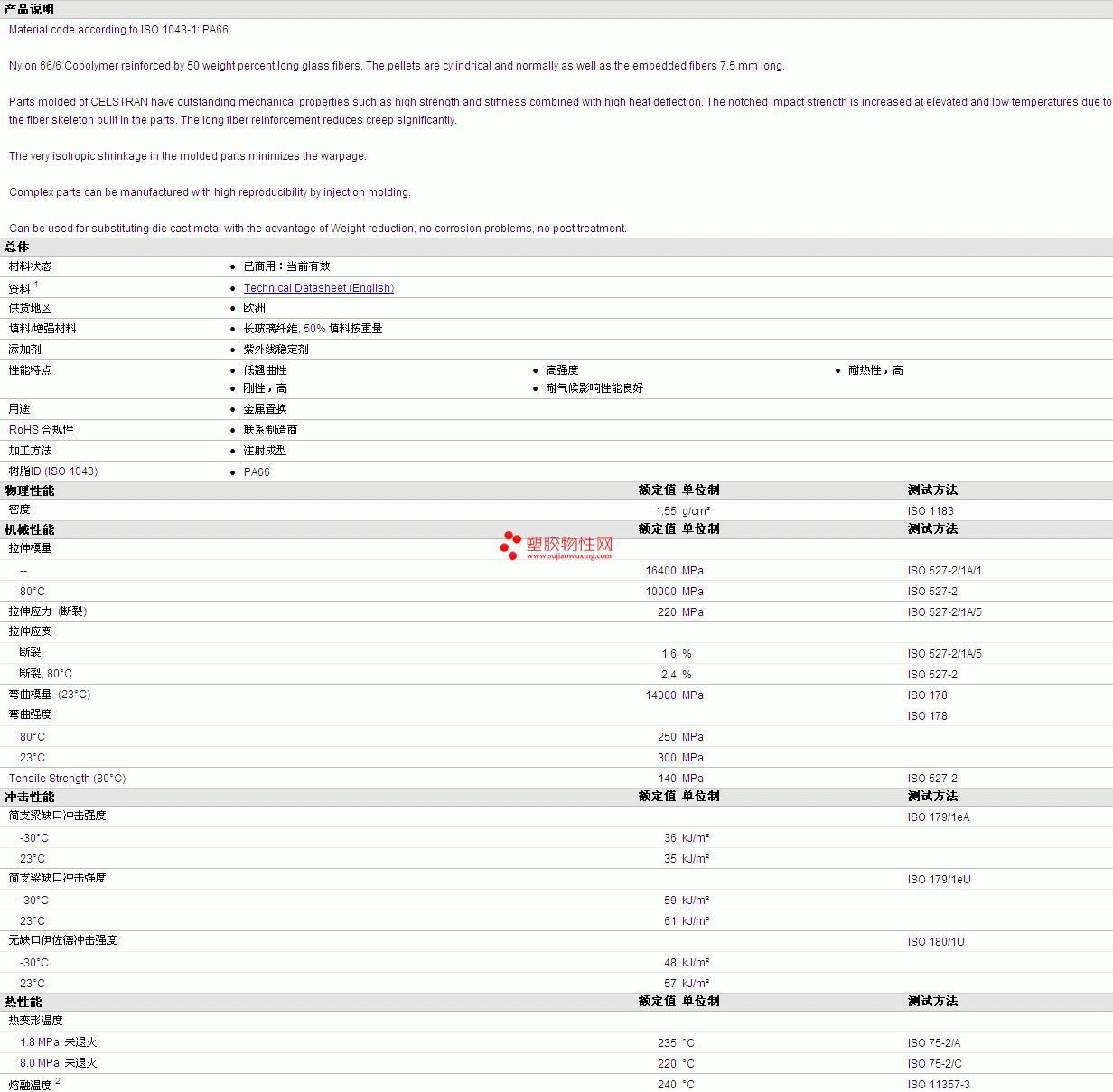
Task: Click the 产品说明 section header
Action: tap(30, 9)
